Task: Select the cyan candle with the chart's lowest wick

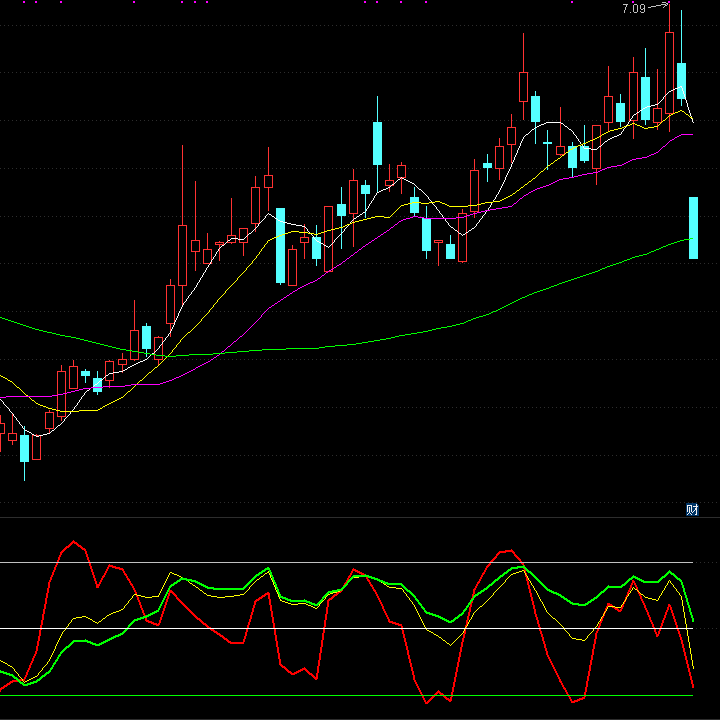Action: click(x=24, y=453)
